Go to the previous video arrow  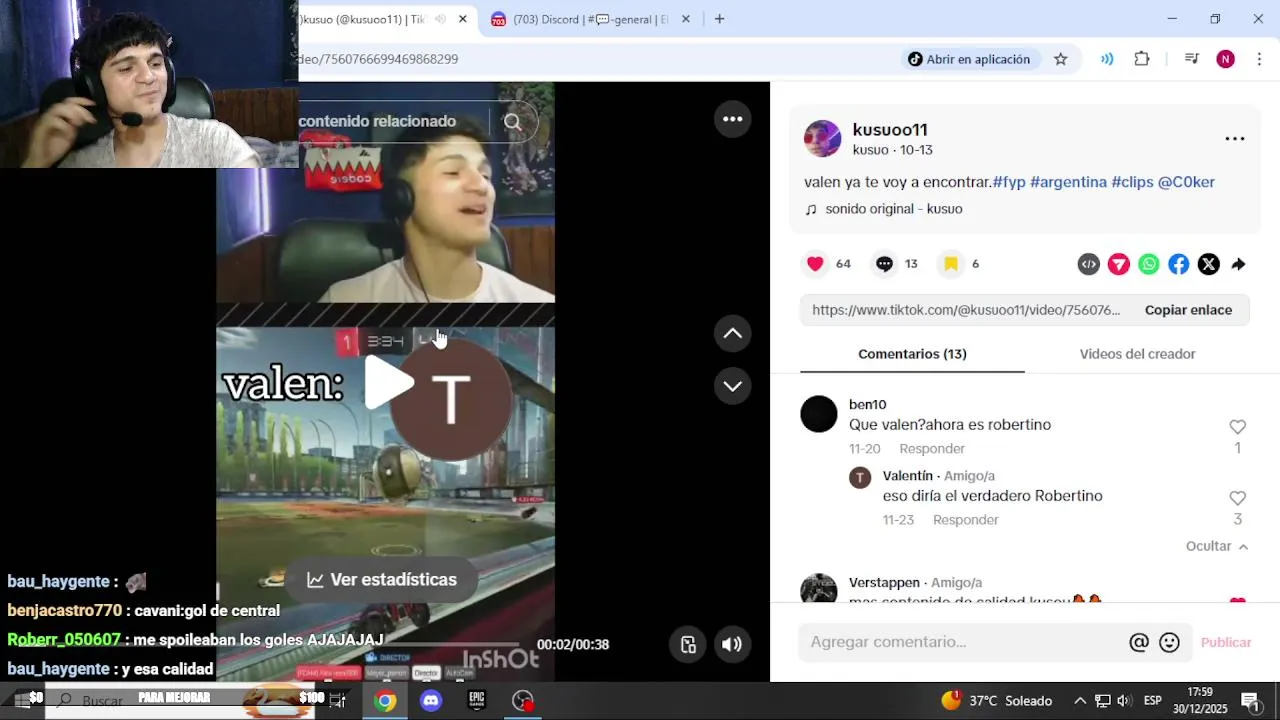click(x=733, y=334)
